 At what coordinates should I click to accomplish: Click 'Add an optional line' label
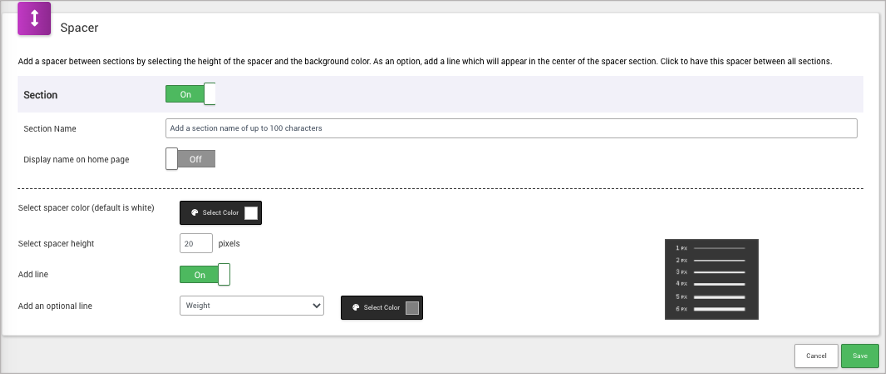pos(55,306)
